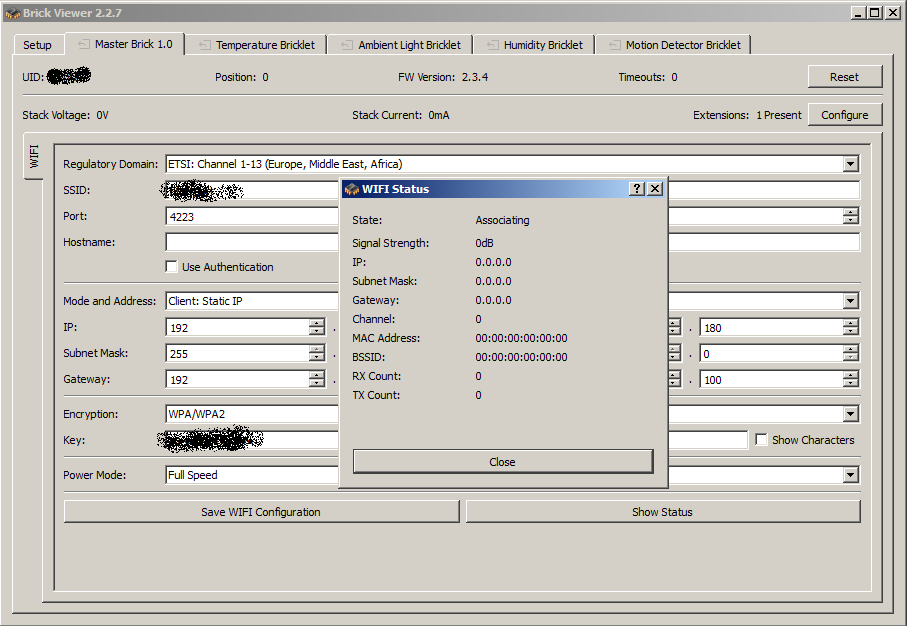Viewport: 907px width, 626px height.
Task: Click undock icon on Humidity Bricklet tab
Action: (493, 45)
